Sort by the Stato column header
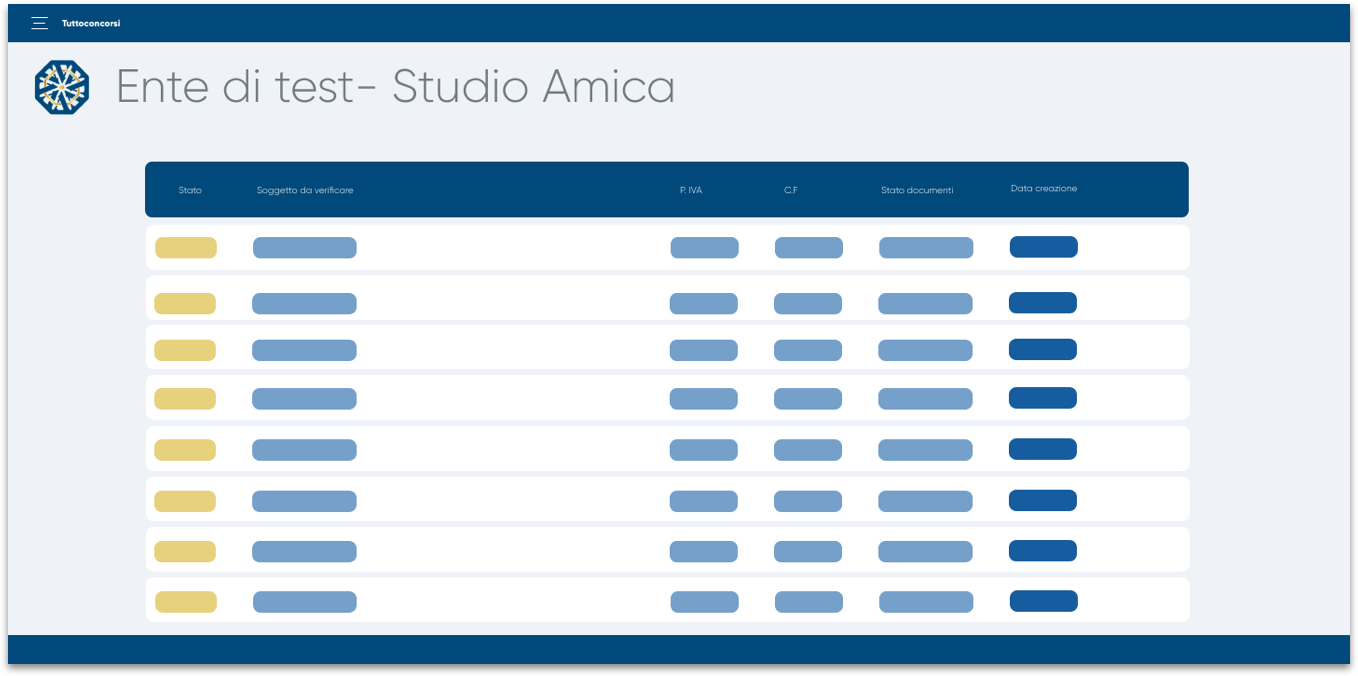 (190, 190)
